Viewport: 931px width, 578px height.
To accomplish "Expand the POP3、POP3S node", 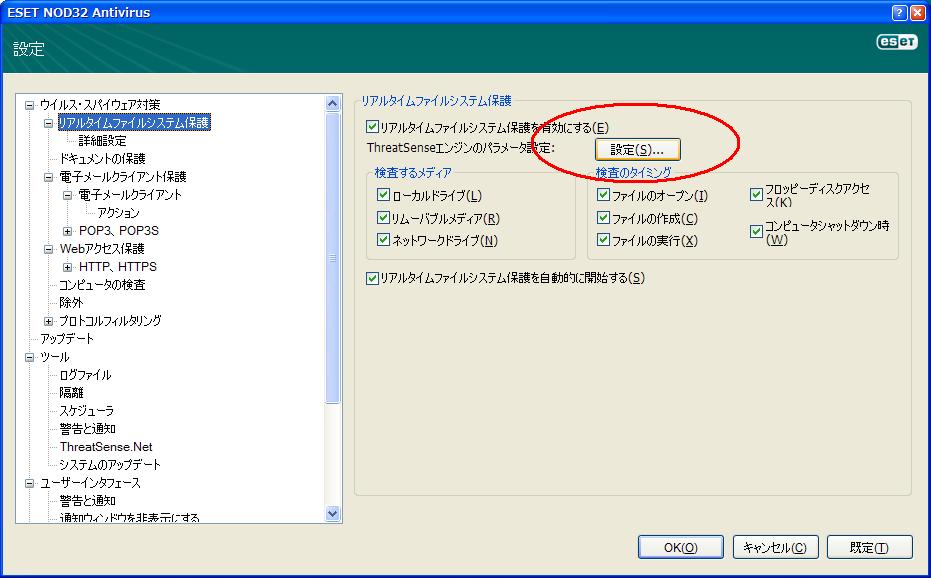I will [x=67, y=231].
